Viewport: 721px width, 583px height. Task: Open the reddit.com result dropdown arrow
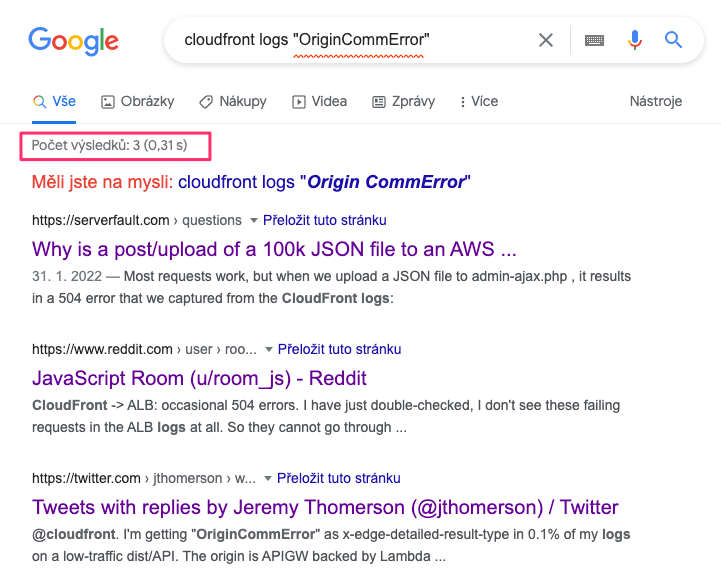pyautogui.click(x=269, y=349)
